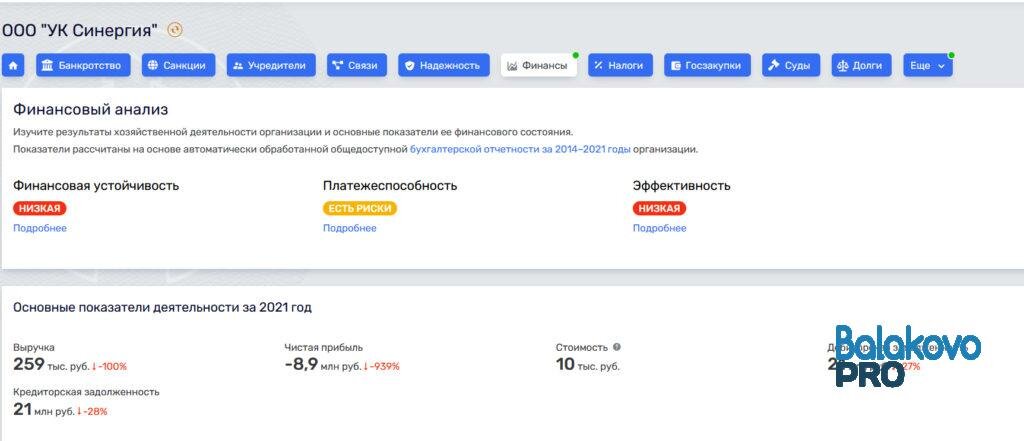The image size is (1024, 441).
Task: Click the -939% change indicator
Action: [381, 367]
